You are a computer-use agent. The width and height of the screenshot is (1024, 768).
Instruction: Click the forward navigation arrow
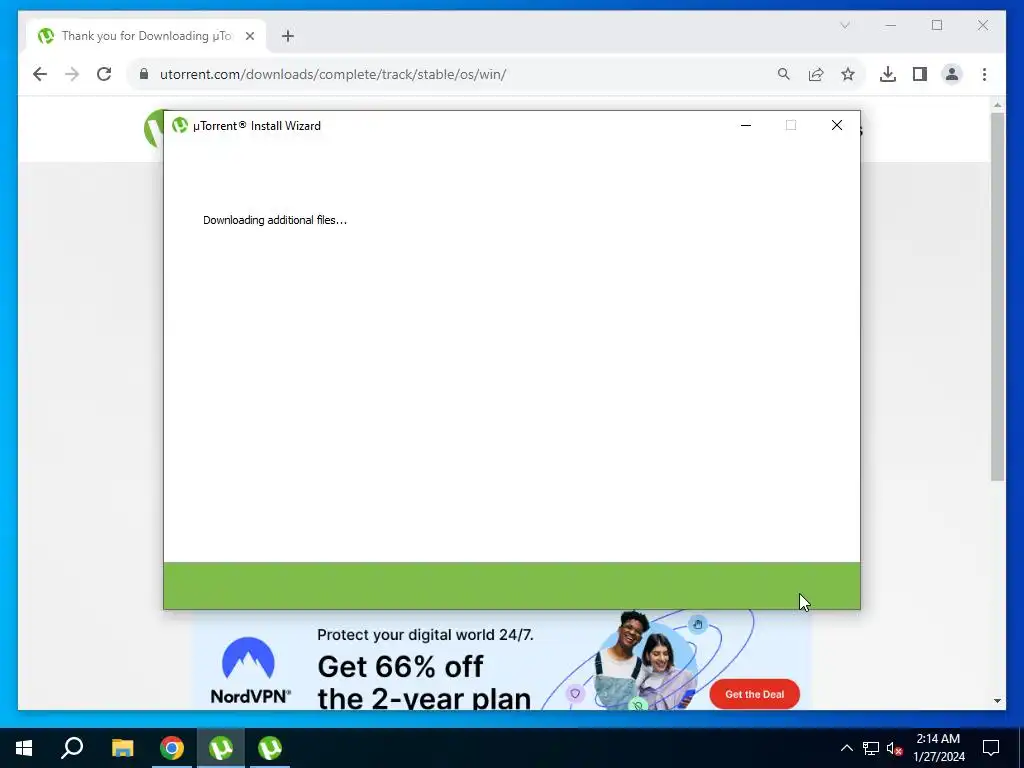(x=72, y=74)
